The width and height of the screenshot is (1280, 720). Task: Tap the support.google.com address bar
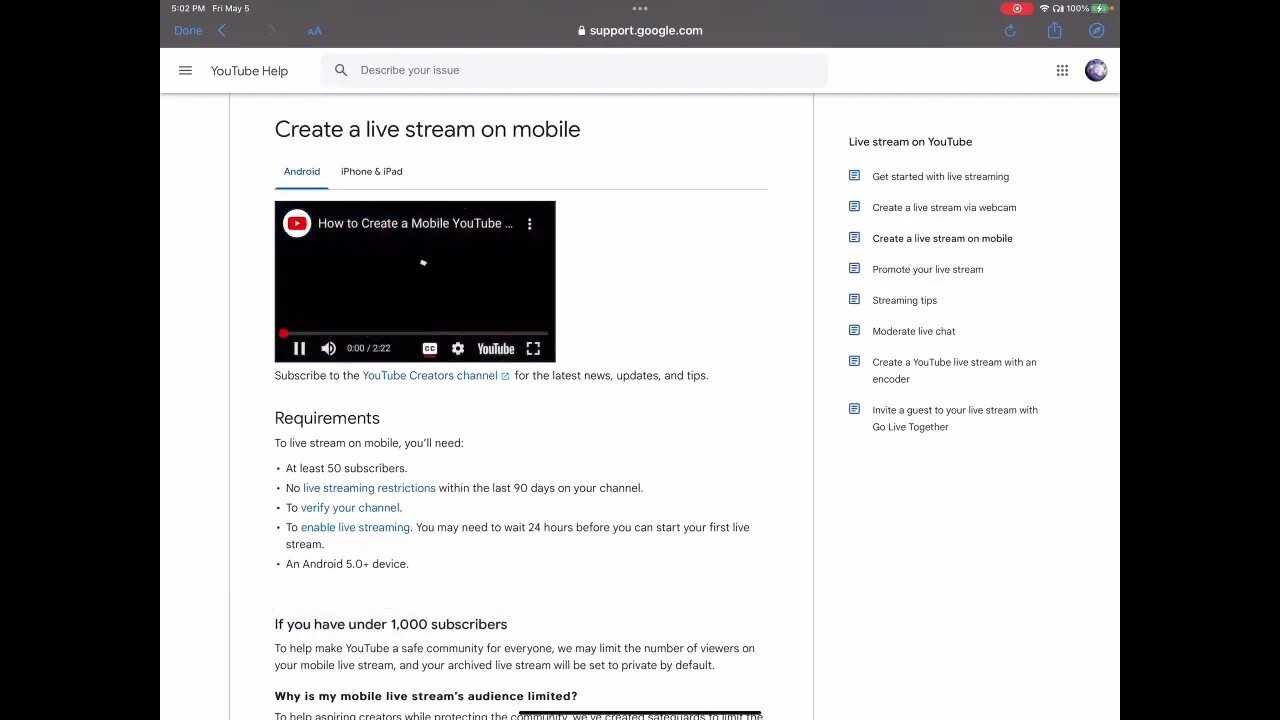click(x=640, y=30)
